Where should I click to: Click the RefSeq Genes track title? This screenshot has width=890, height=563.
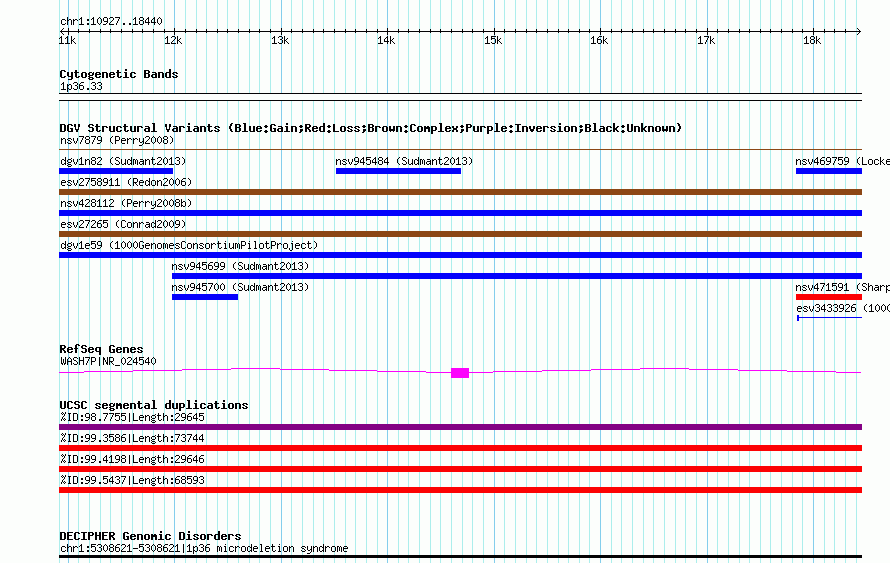tap(101, 349)
